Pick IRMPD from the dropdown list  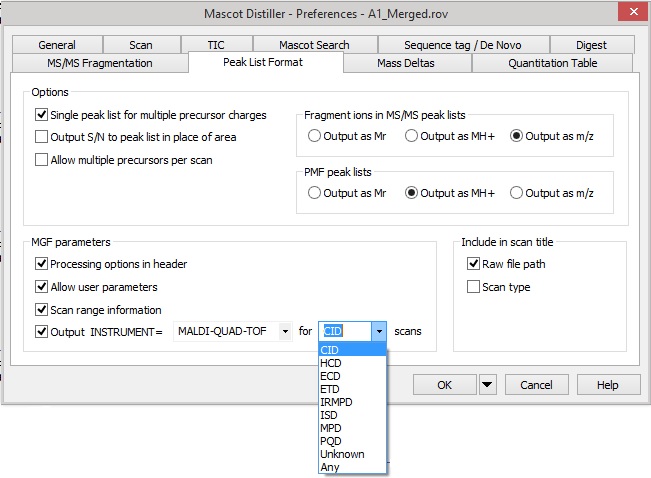point(352,402)
